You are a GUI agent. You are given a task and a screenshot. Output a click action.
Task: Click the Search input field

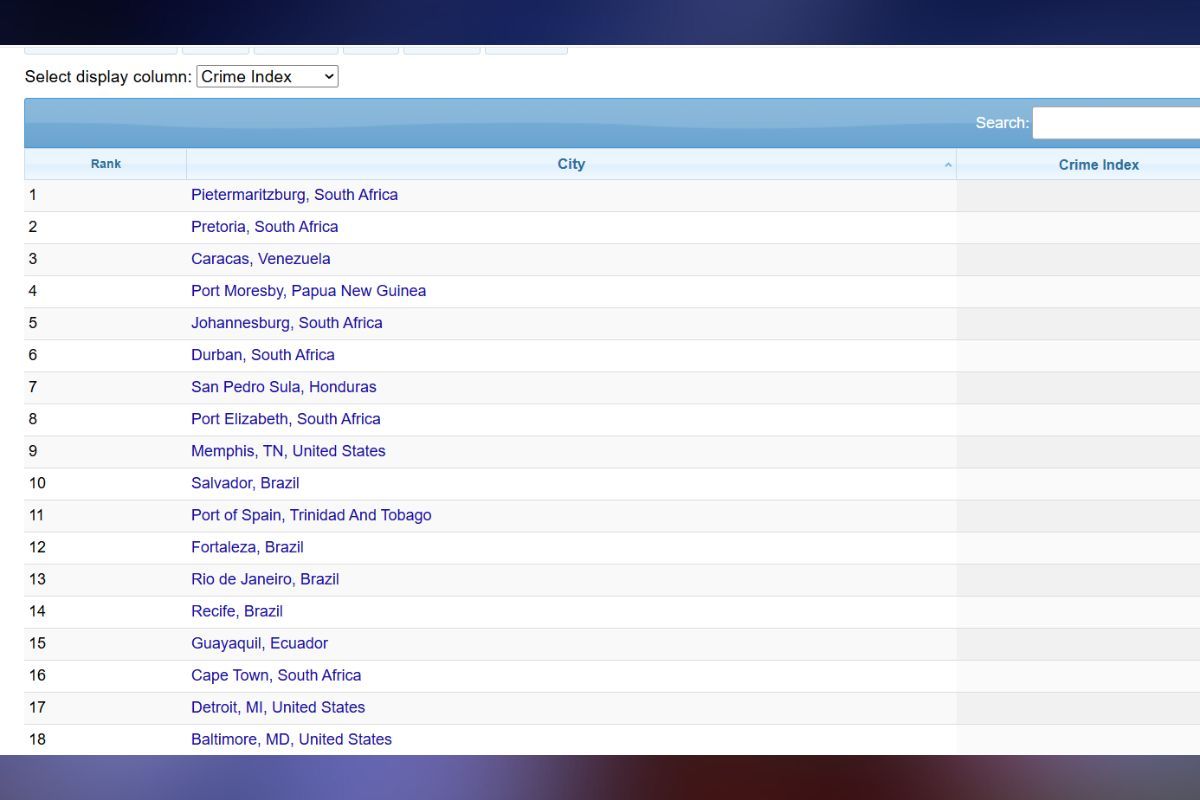point(1115,123)
